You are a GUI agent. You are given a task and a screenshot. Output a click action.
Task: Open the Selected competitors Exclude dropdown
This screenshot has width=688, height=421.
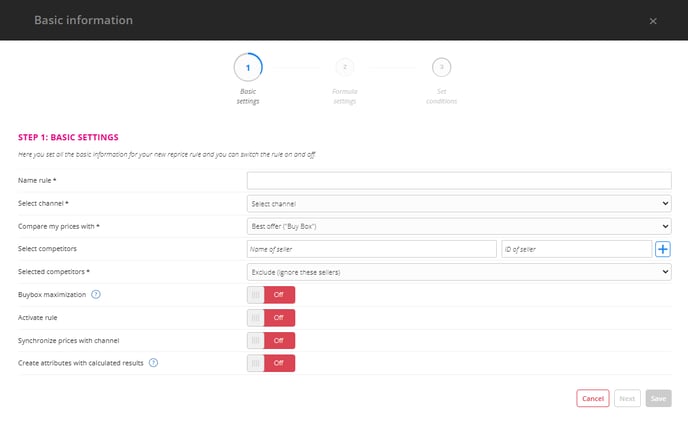click(x=459, y=272)
